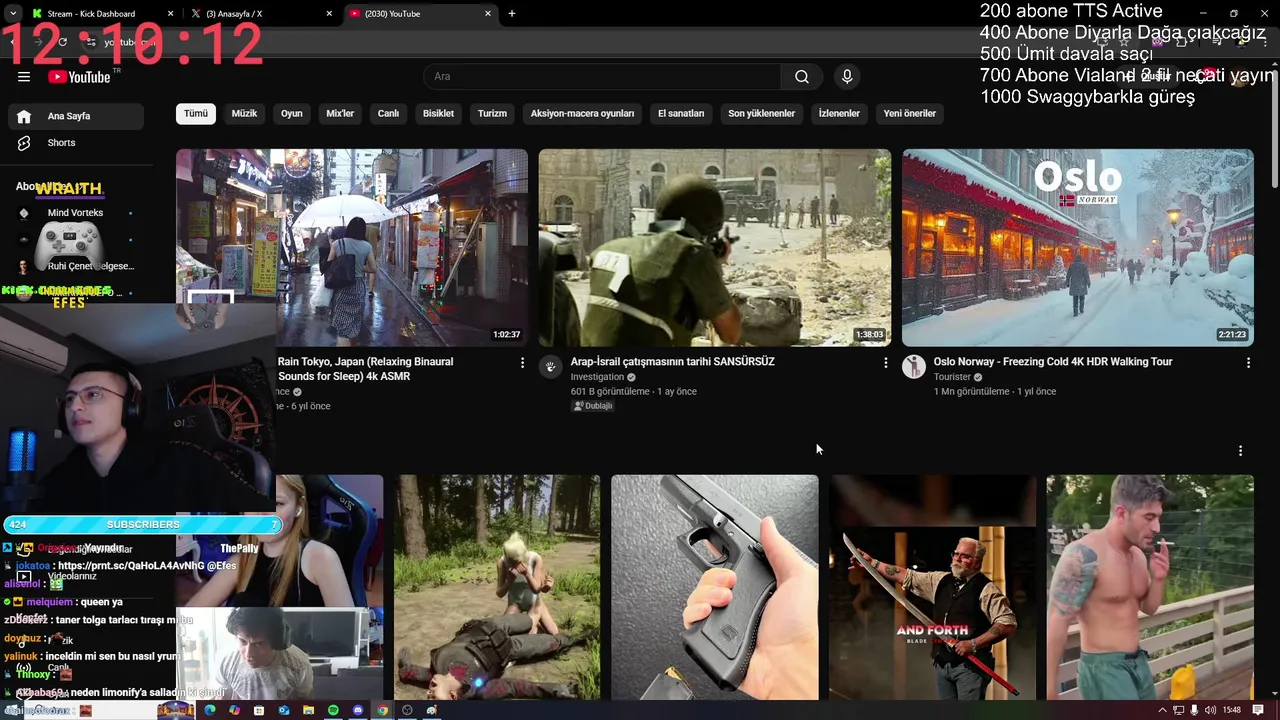Select the Tümü filter chip
Image resolution: width=1280 pixels, height=720 pixels.
pyautogui.click(x=196, y=113)
